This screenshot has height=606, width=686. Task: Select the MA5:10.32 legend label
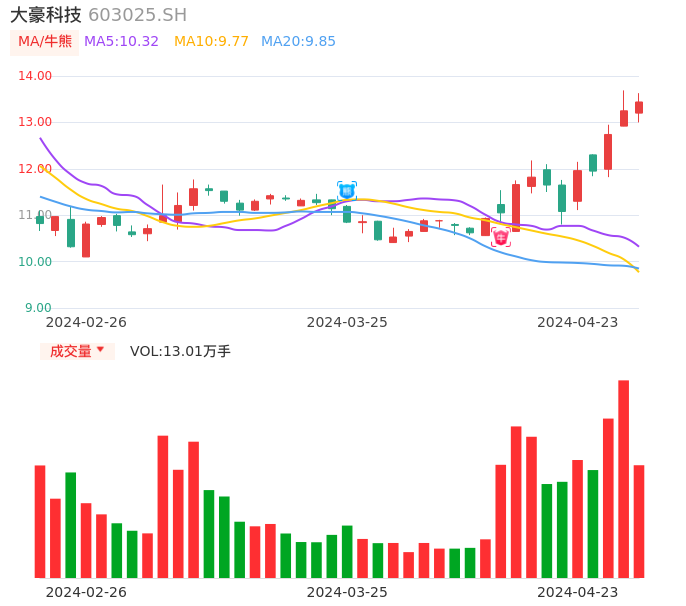(121, 42)
